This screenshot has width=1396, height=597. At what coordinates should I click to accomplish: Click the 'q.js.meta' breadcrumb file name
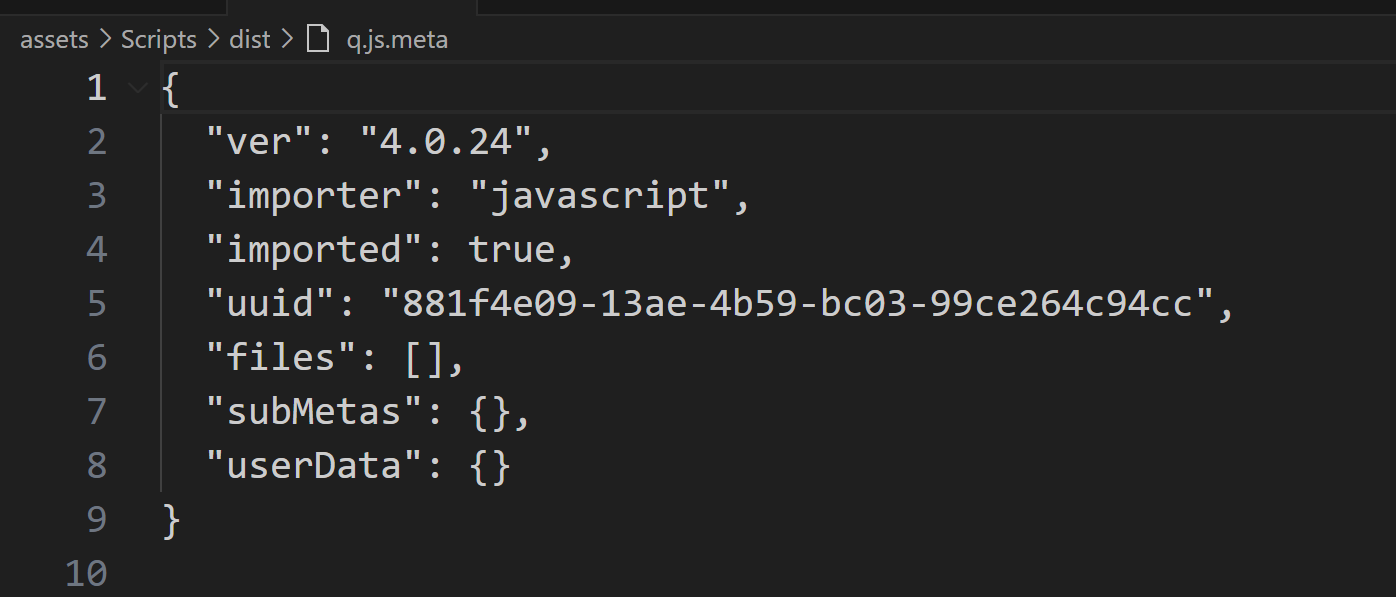[397, 40]
